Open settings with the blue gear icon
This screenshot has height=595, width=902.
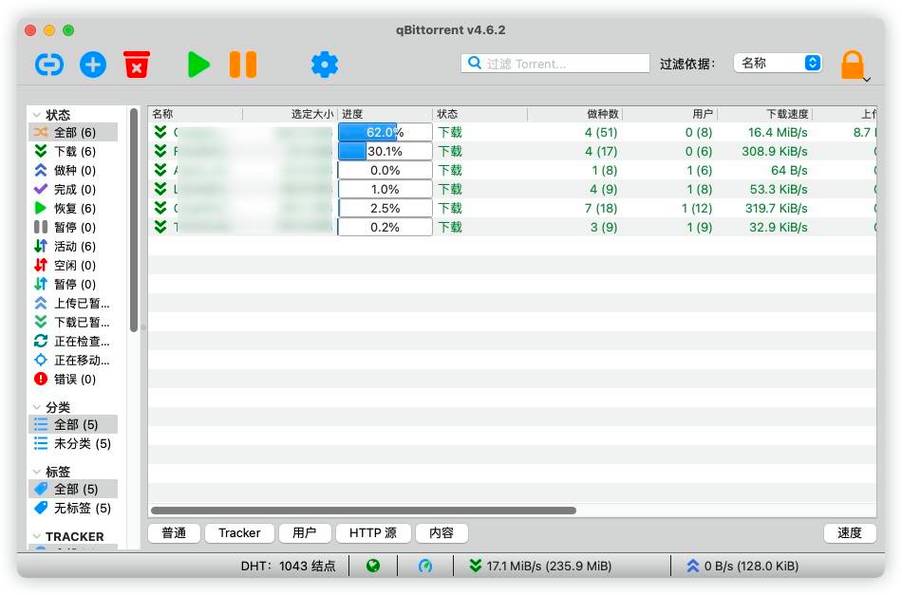[x=324, y=65]
